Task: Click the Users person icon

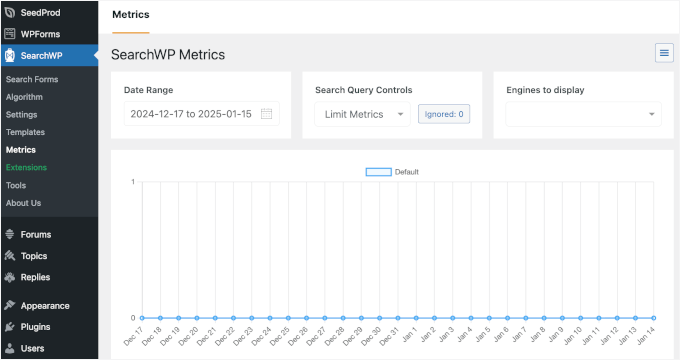Action: pyautogui.click(x=10, y=348)
